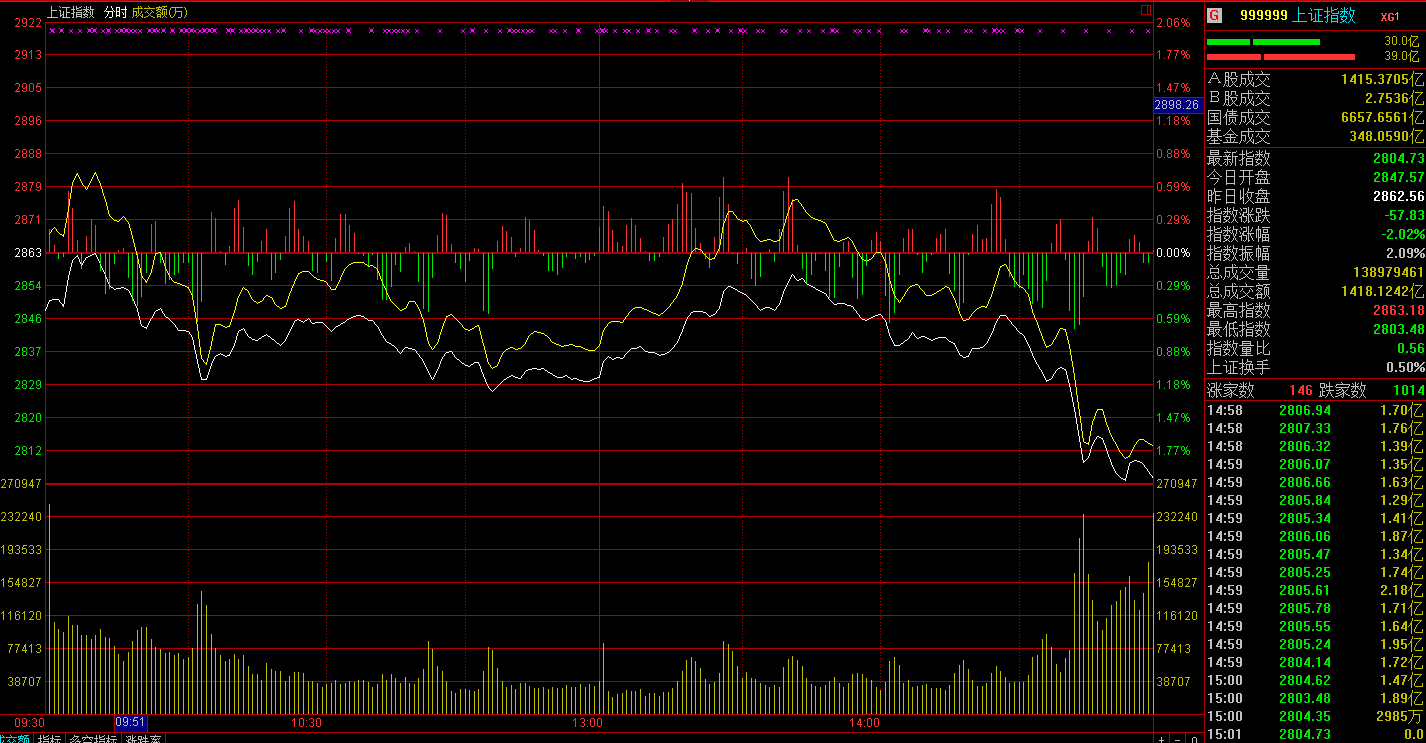
Task: Switch to the 成交额 tab
Action: [x=15, y=739]
